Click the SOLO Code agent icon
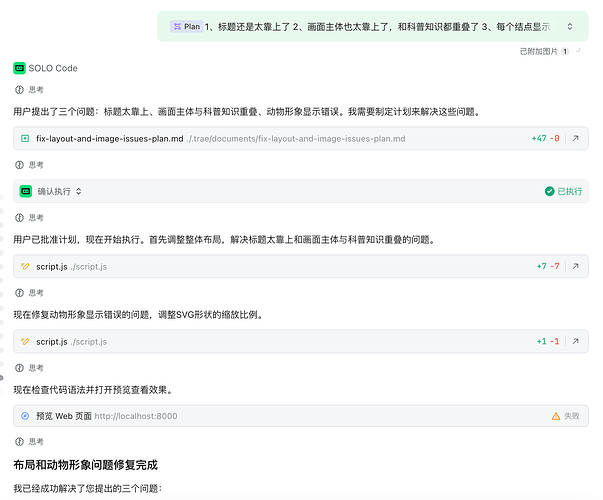 click(19, 68)
